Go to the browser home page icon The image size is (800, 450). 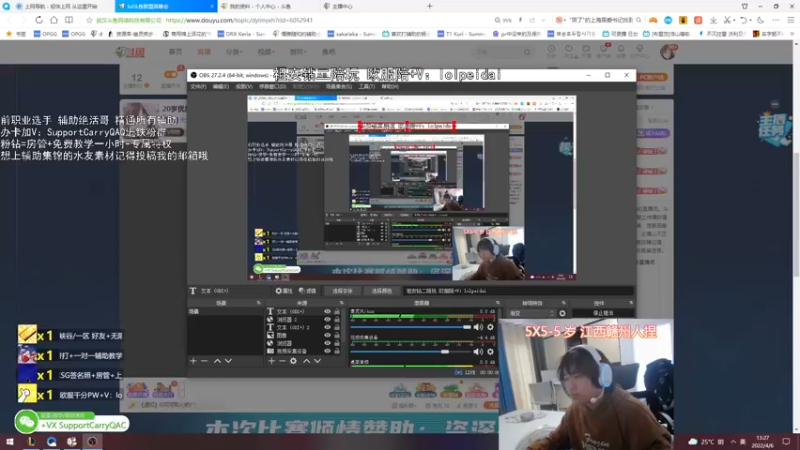[54, 20]
